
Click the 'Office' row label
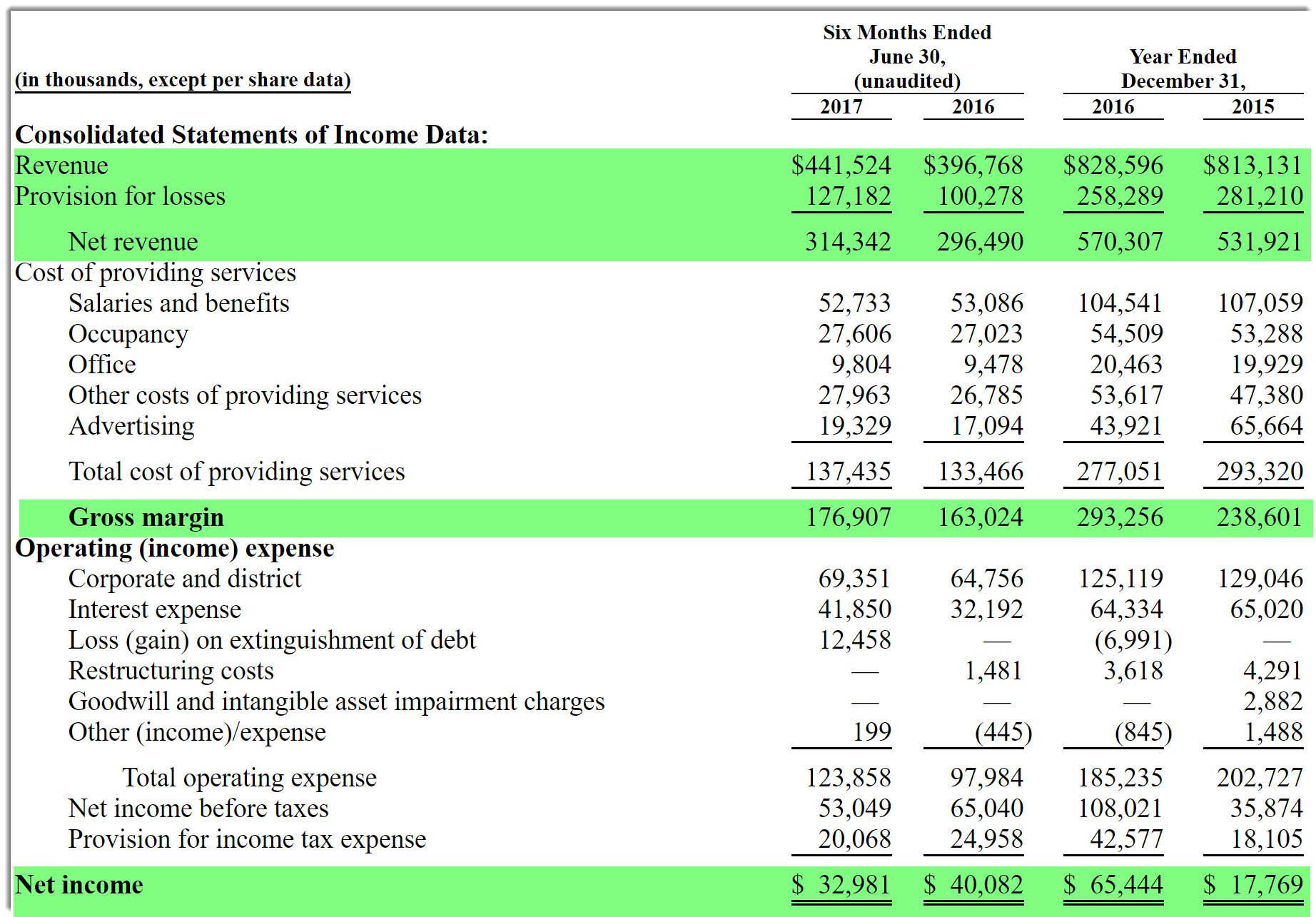[x=102, y=365]
